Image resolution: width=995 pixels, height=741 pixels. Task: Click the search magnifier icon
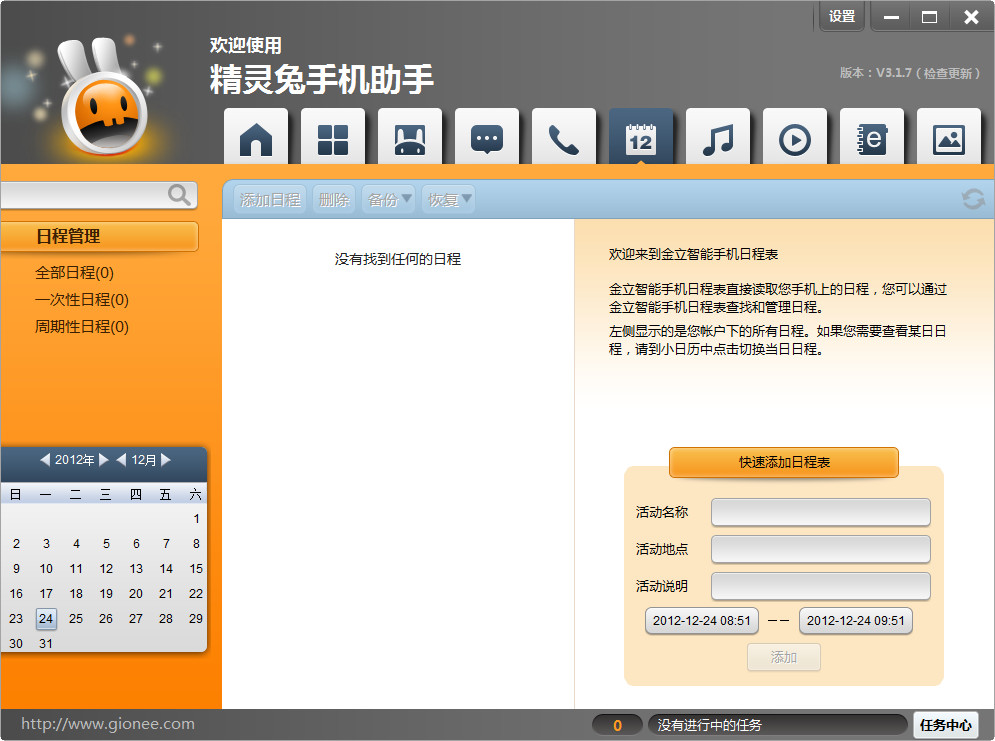(179, 195)
